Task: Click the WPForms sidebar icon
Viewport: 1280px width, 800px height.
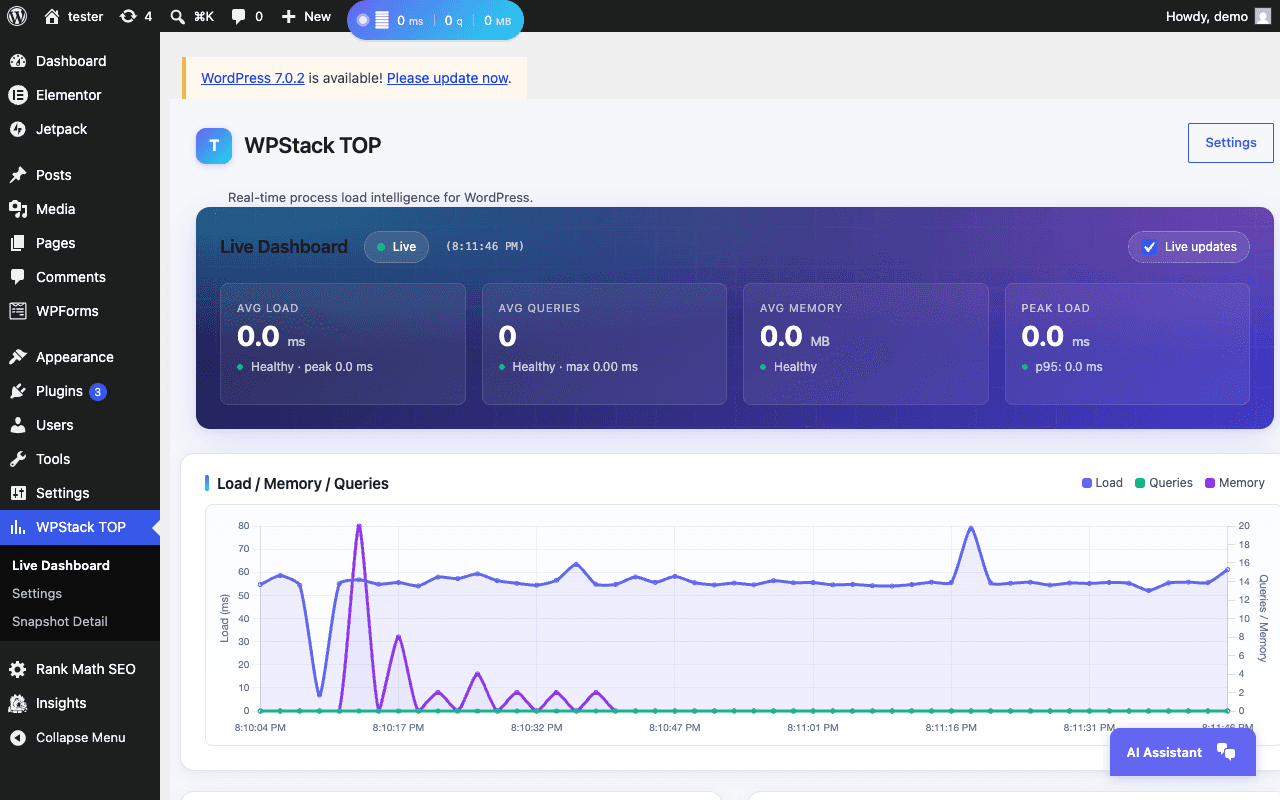Action: 17,311
